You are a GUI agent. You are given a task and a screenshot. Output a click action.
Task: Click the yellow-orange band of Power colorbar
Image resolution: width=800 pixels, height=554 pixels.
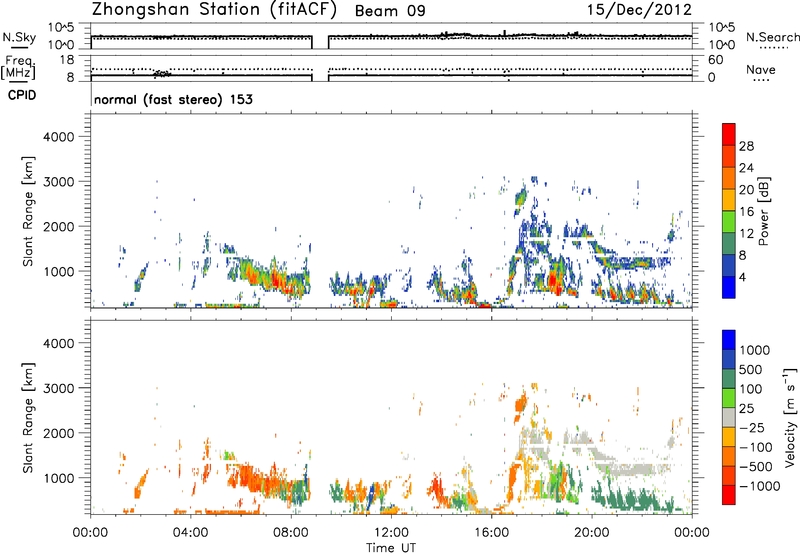click(729, 200)
